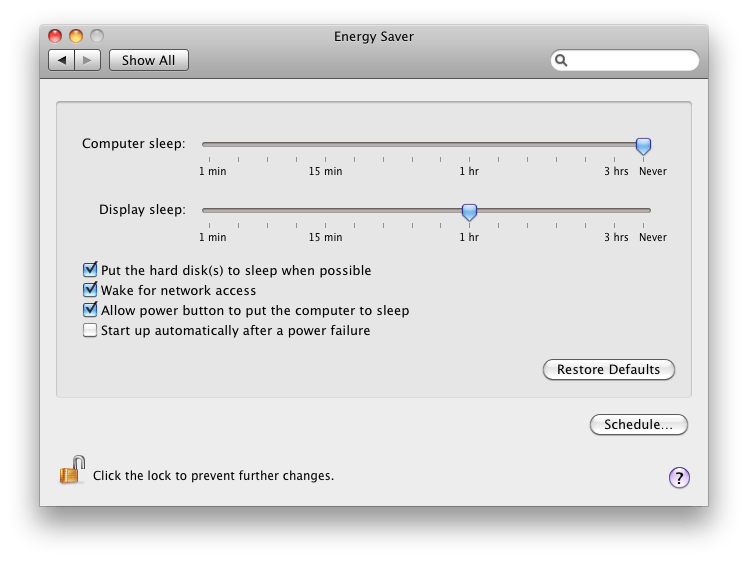Click the "1 min" label under Display sleep
748x561 pixels.
(x=212, y=237)
